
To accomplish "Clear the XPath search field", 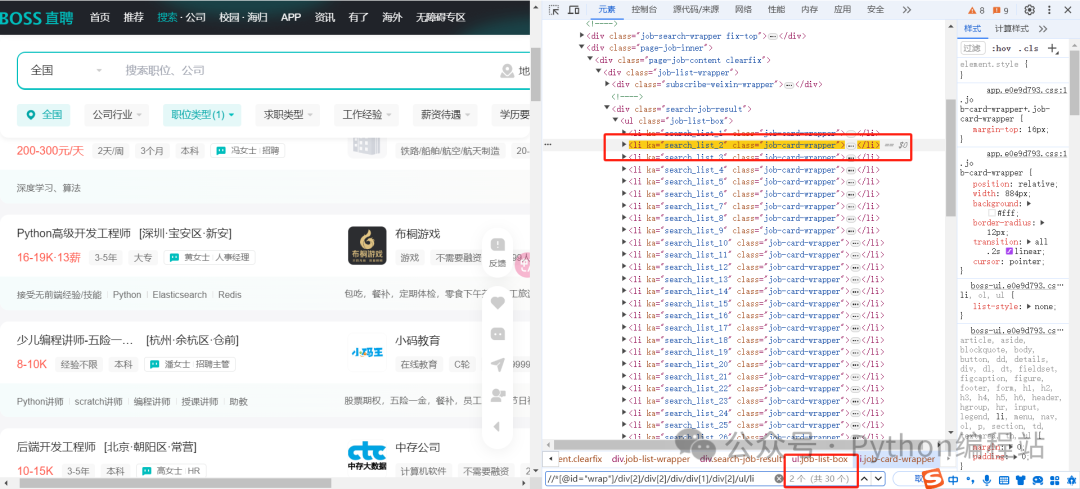I will 779,478.
